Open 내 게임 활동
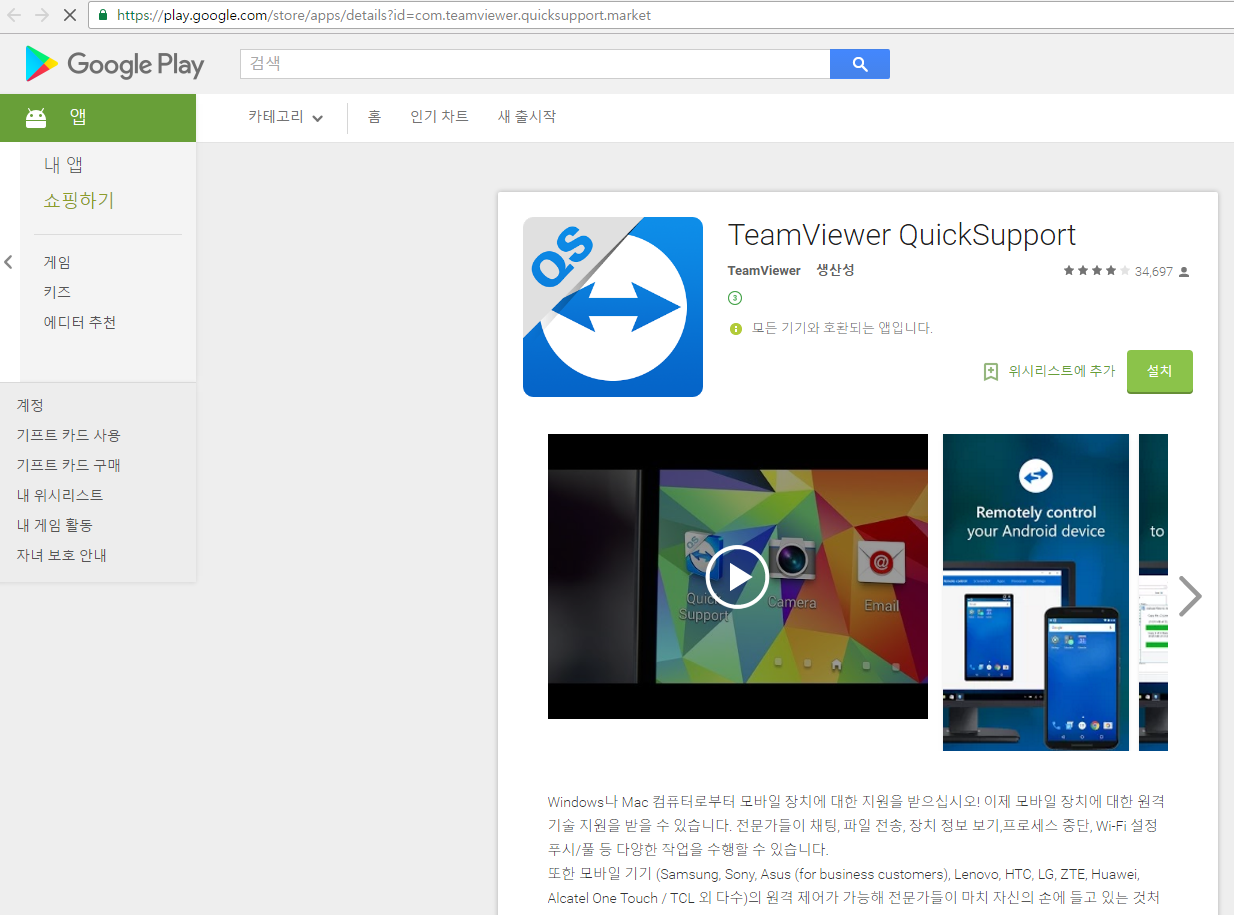The image size is (1234, 915). 55,525
